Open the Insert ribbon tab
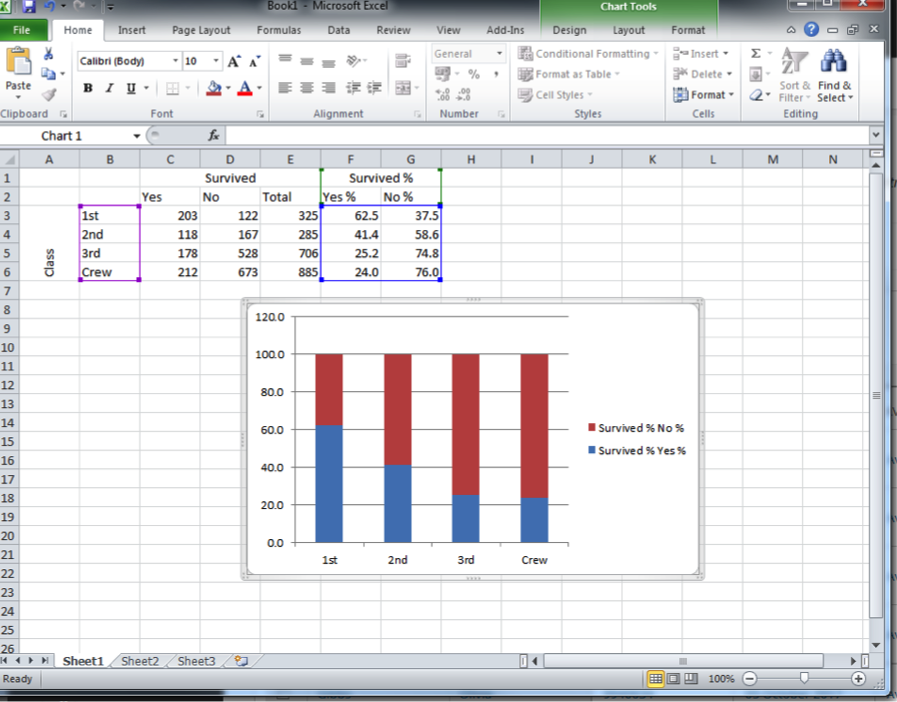This screenshot has width=897, height=702. click(x=131, y=30)
